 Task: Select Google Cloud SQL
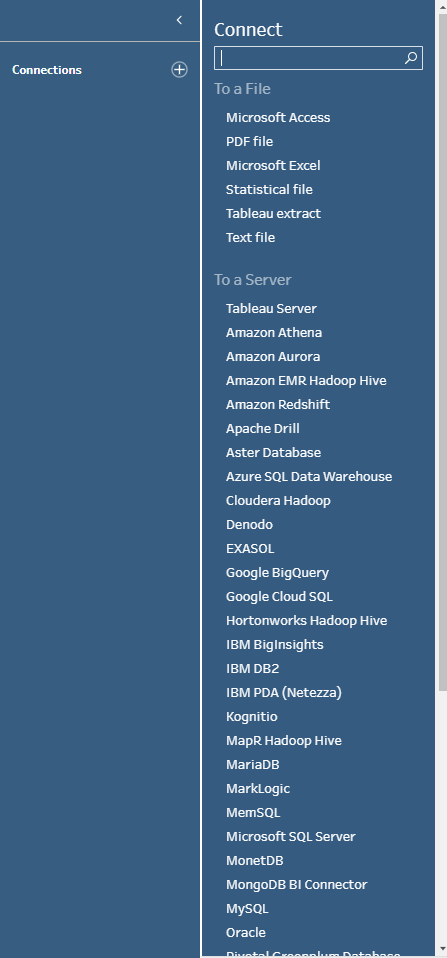coord(279,596)
